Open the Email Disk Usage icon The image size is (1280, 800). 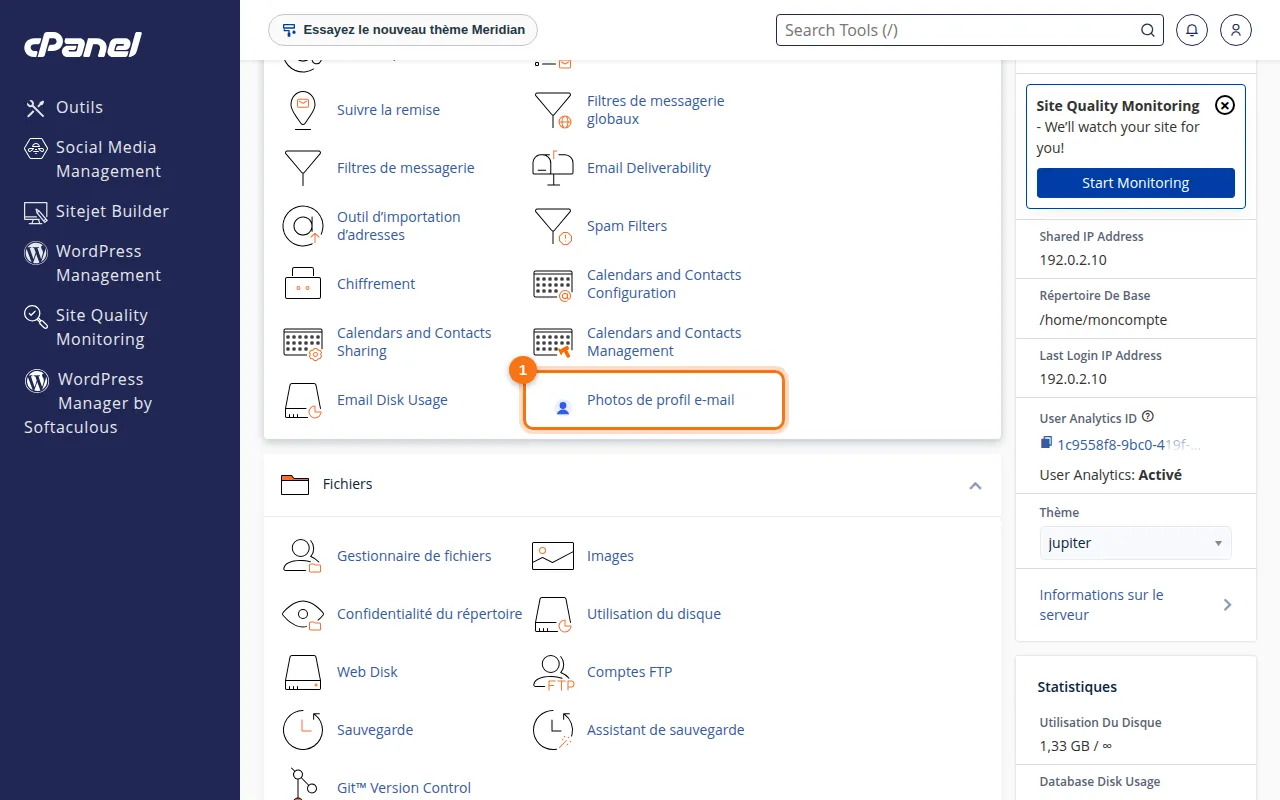click(303, 400)
